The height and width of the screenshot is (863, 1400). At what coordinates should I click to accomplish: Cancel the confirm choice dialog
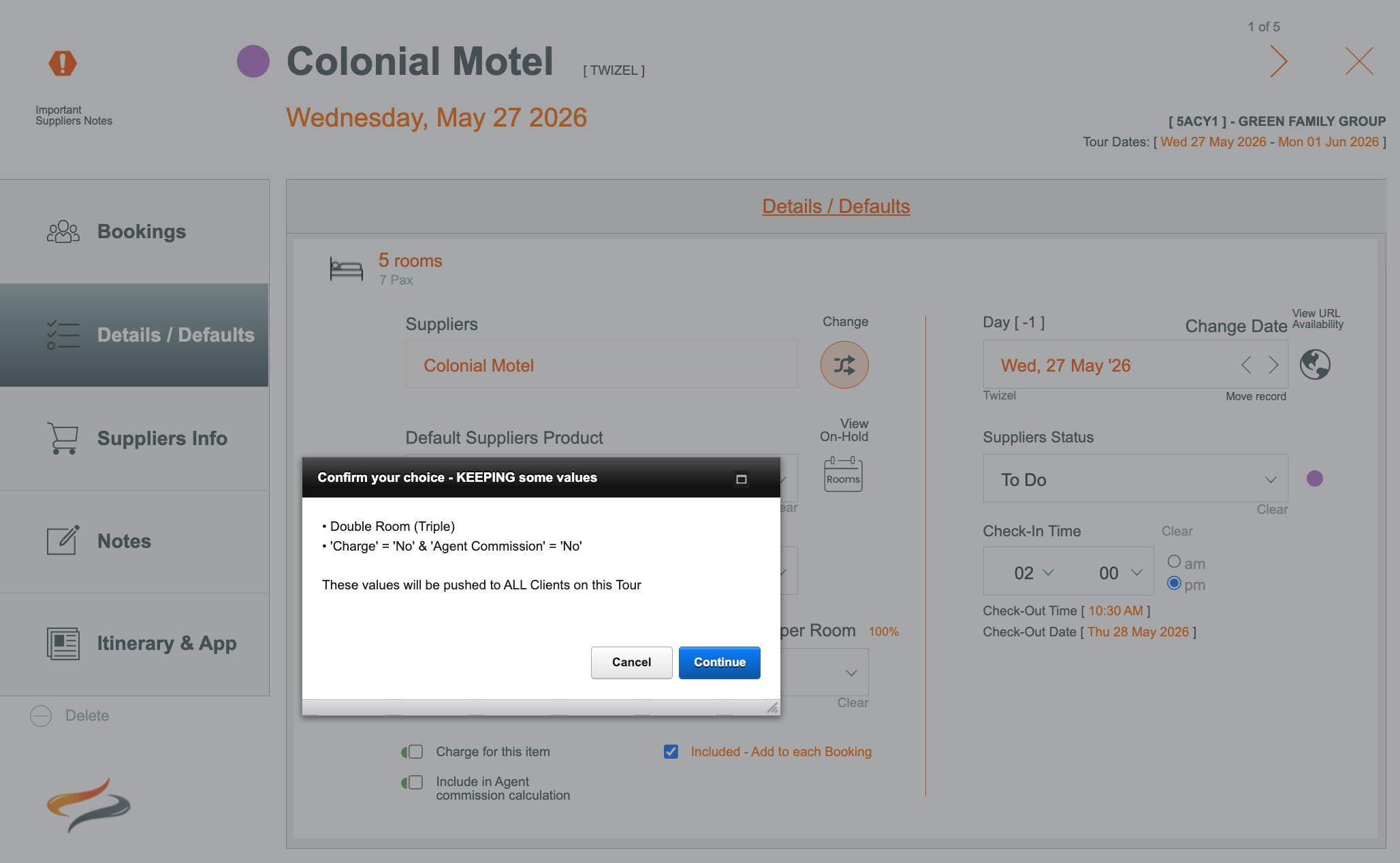pos(631,662)
